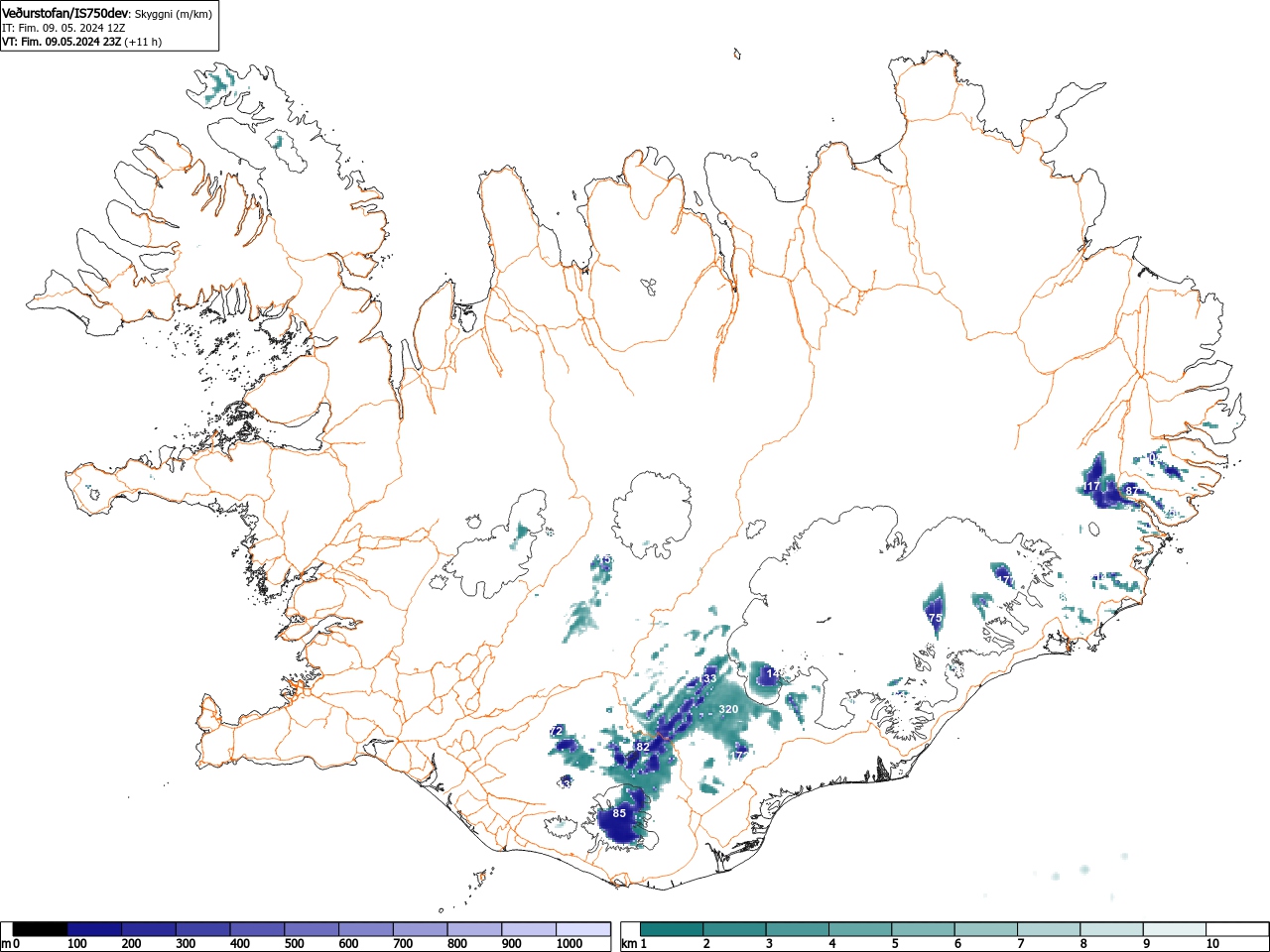Click the 300–400 m legend swatch
The width and height of the screenshot is (1270, 952).
pos(203,929)
